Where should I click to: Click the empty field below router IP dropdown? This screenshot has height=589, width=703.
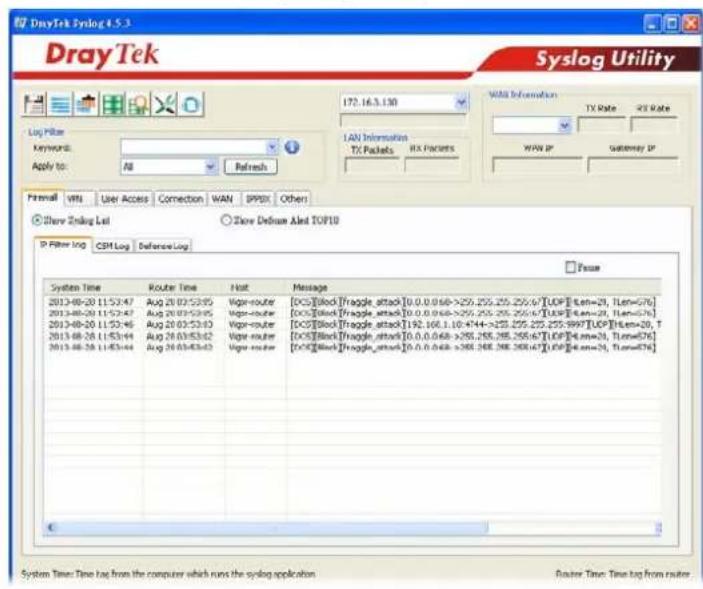pyautogui.click(x=403, y=121)
